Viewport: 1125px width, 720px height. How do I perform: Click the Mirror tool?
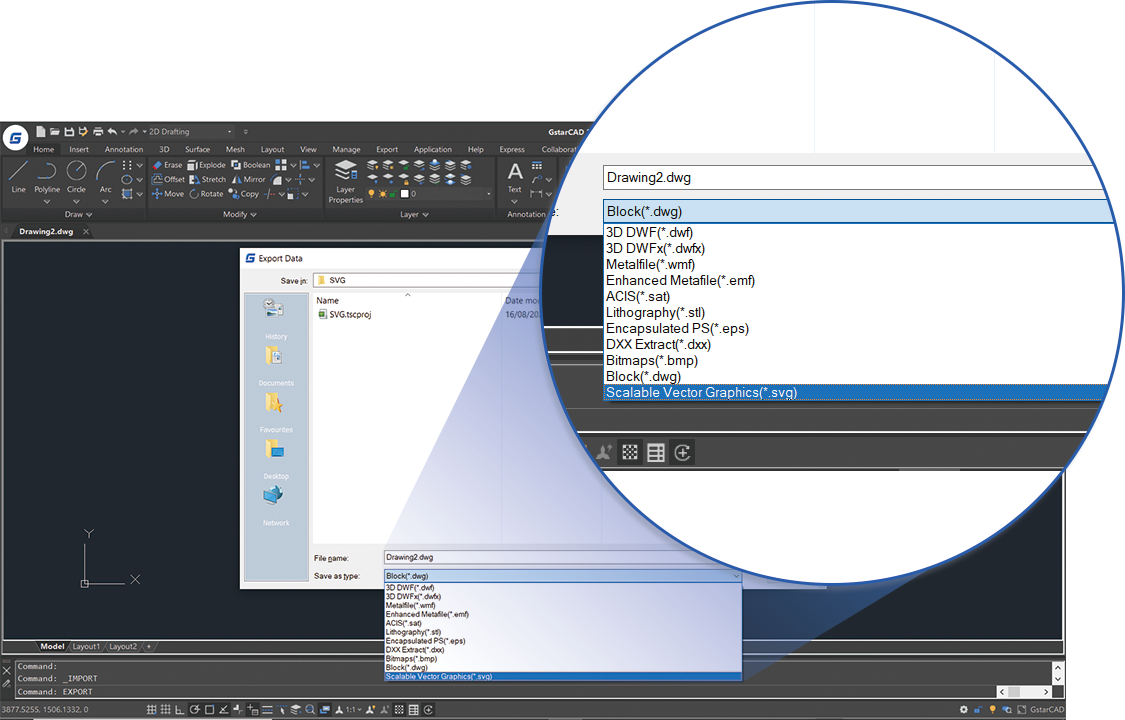[x=248, y=179]
